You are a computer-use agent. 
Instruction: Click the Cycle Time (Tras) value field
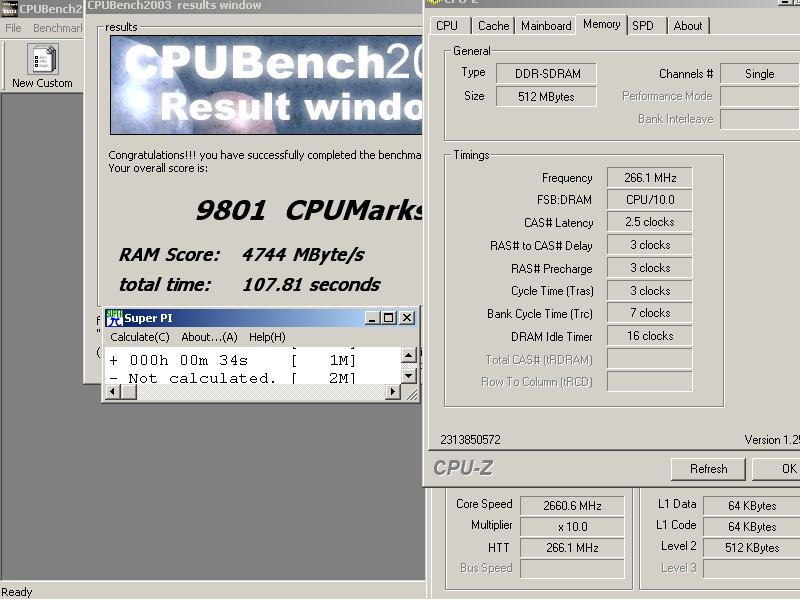point(649,291)
